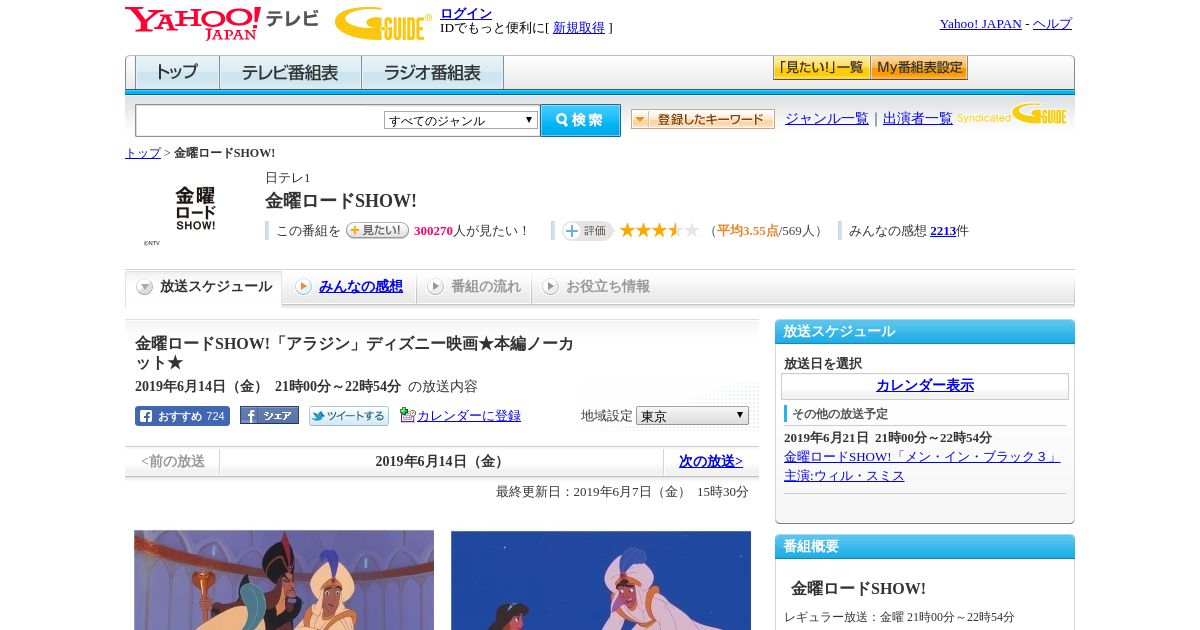Image resolution: width=1200 pixels, height=630 pixels.
Task: Click the ログイン link
Action: pos(466,13)
